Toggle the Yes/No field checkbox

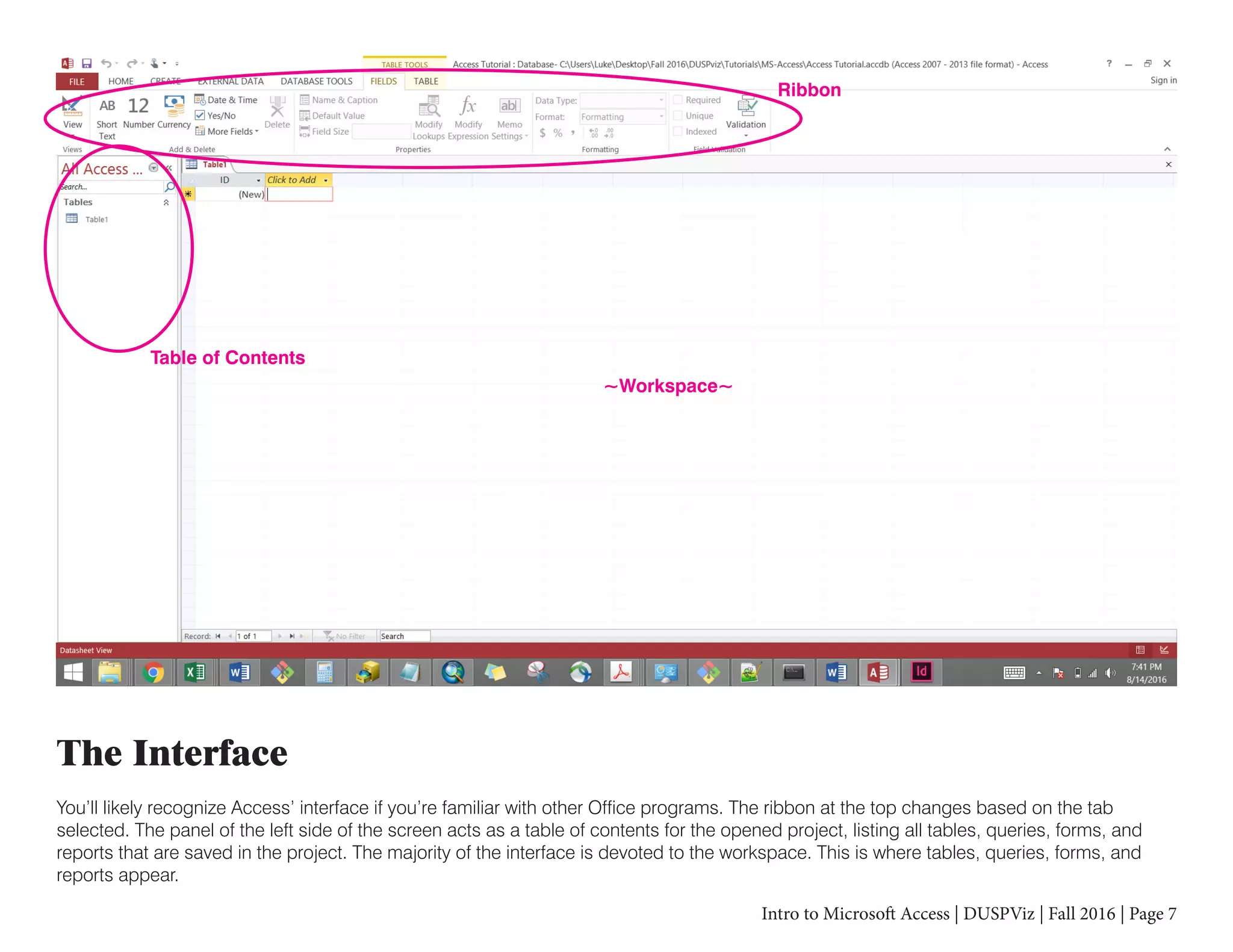(200, 116)
